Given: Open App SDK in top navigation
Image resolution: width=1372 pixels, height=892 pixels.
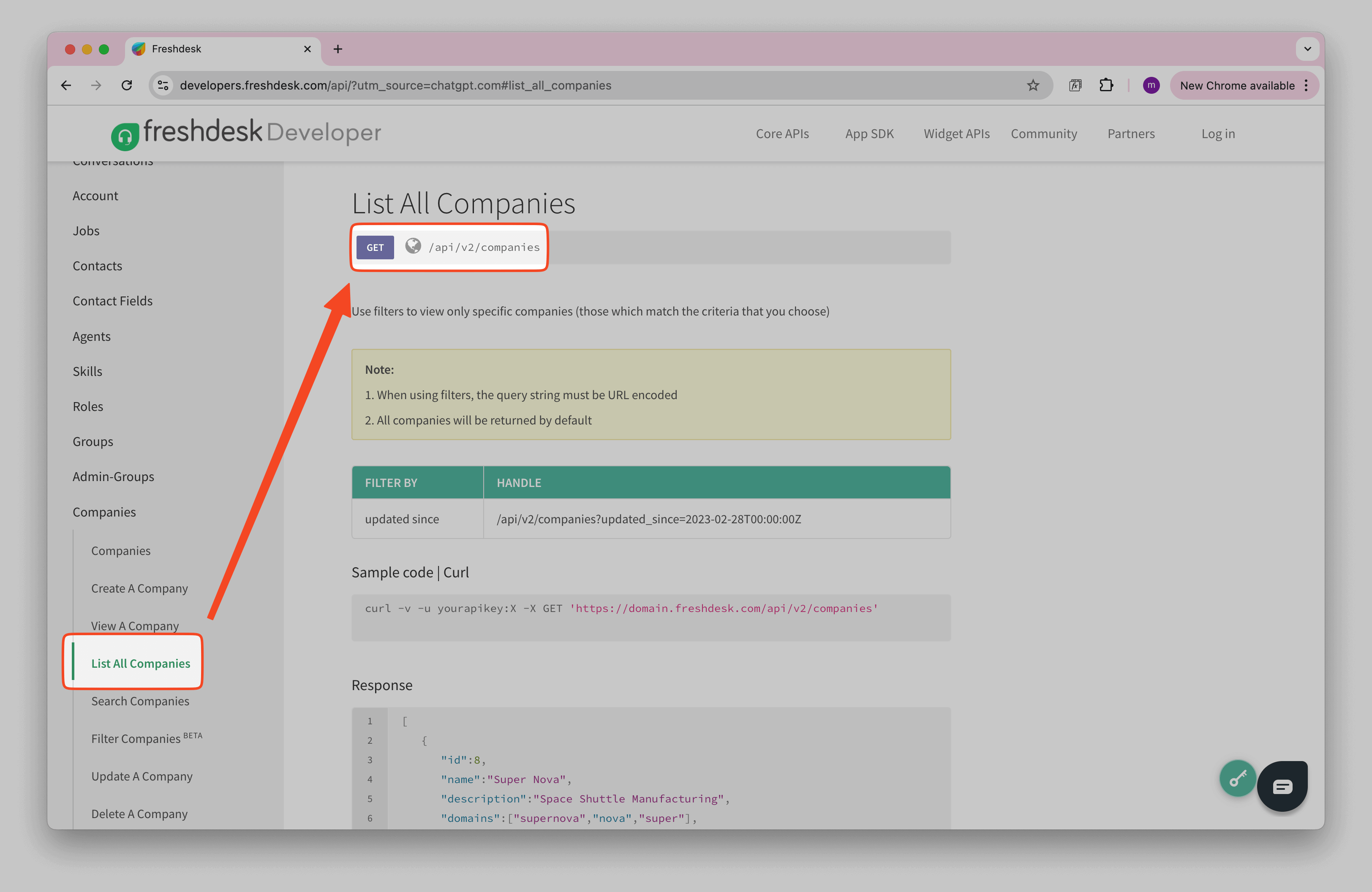Looking at the screenshot, I should [x=869, y=134].
